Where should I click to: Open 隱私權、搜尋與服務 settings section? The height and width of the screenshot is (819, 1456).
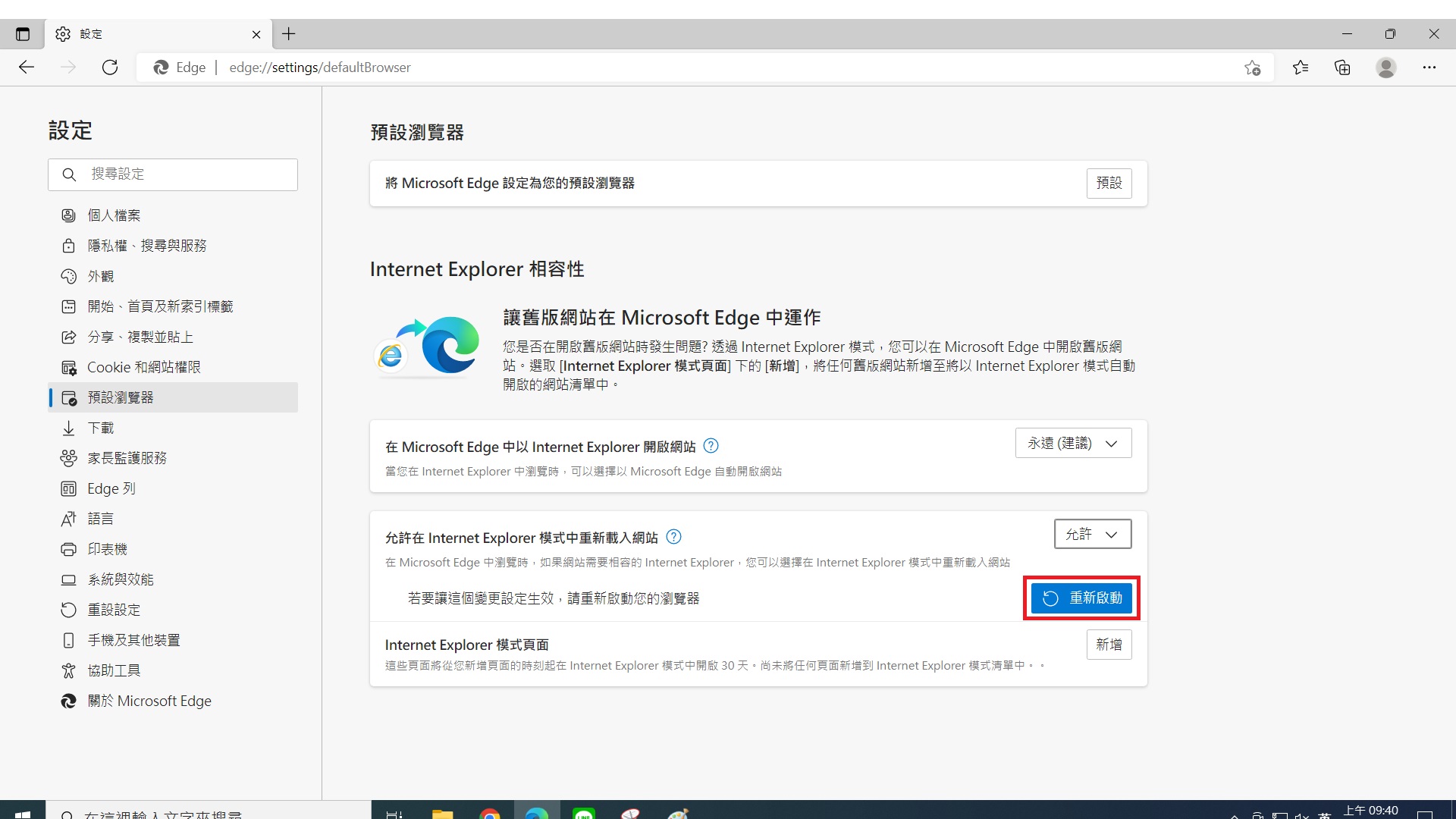(173, 246)
